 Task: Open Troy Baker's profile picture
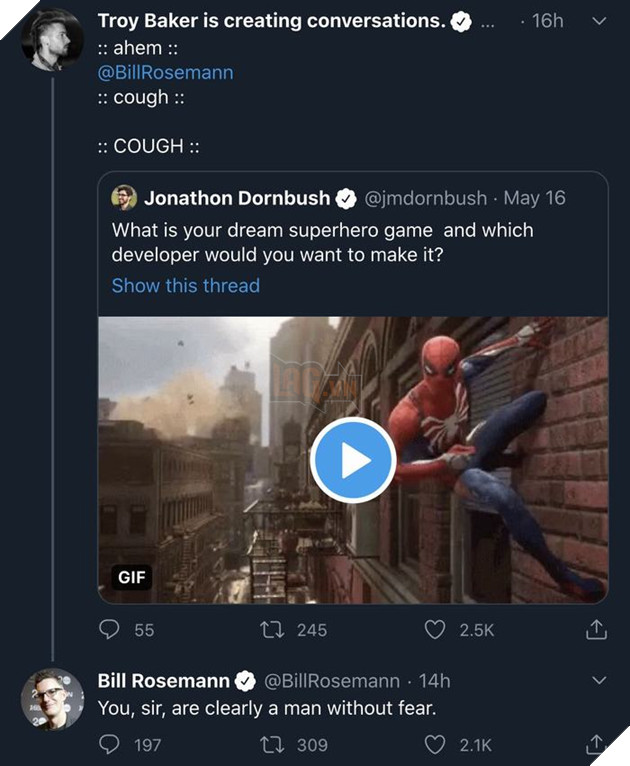52,40
